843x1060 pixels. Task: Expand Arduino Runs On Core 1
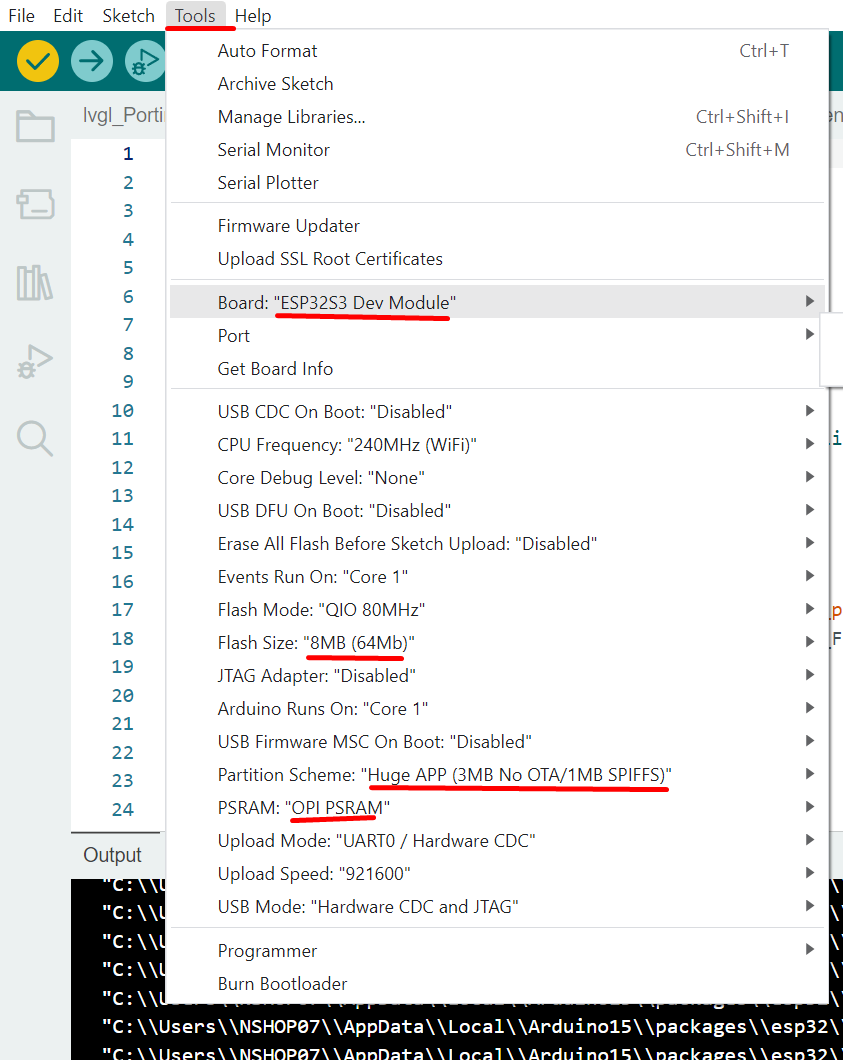click(x=497, y=709)
